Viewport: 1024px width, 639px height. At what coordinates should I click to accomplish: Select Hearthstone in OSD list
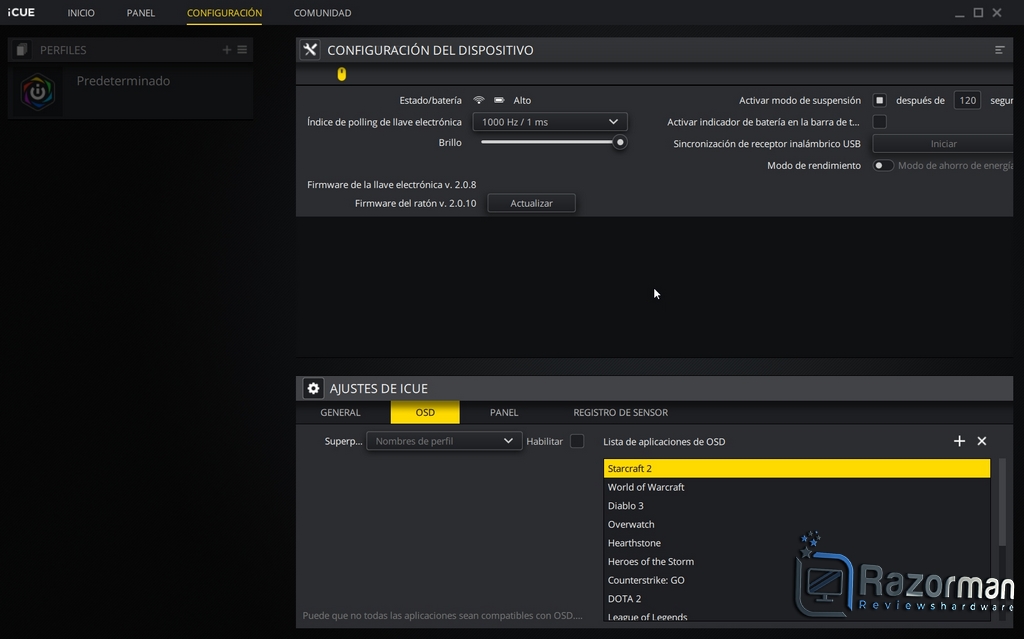pyautogui.click(x=797, y=543)
